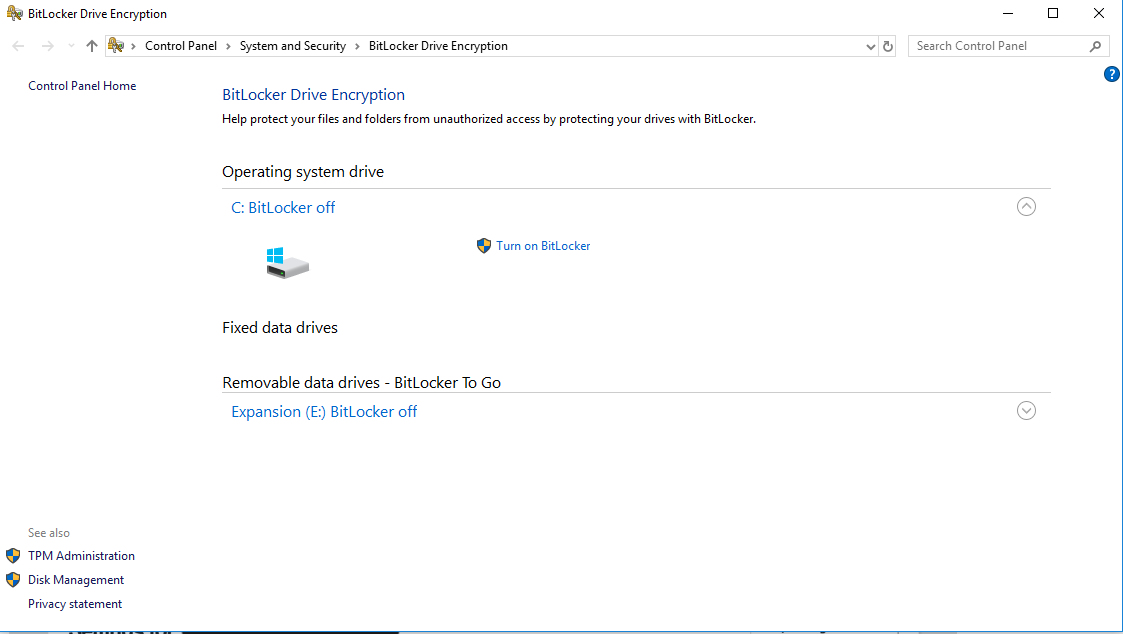Image resolution: width=1123 pixels, height=634 pixels.
Task: Click the BitLocker keys icon in title bar
Action: 14,13
